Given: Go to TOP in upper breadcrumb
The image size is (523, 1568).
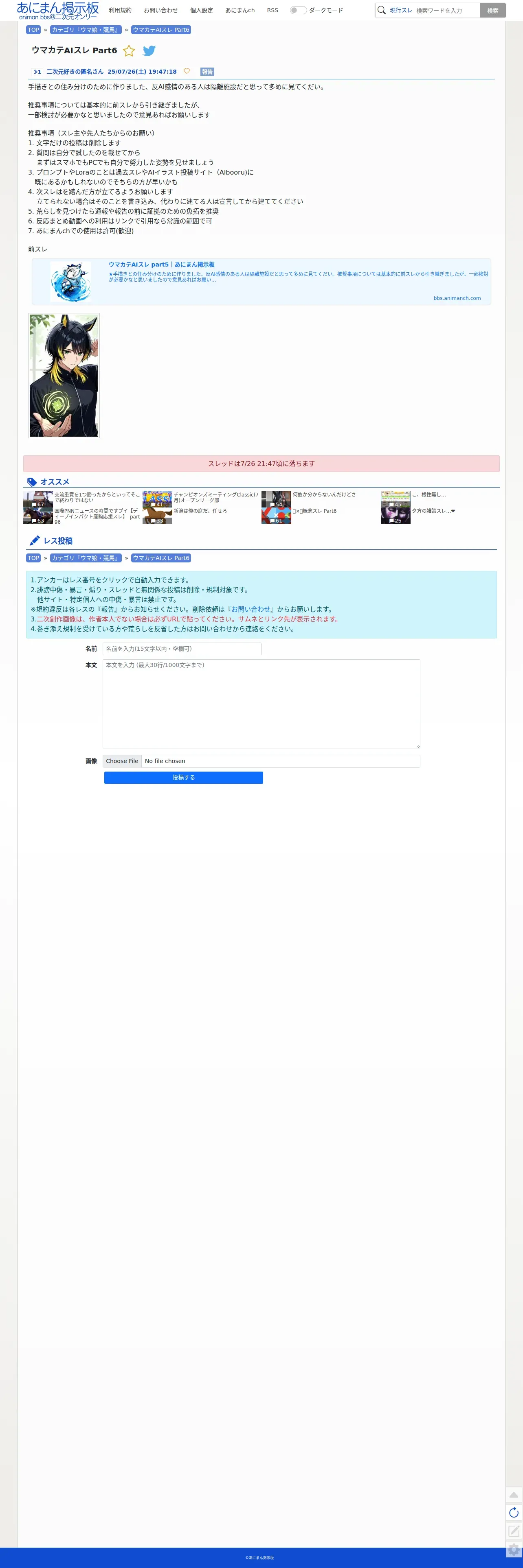Looking at the screenshot, I should [33, 30].
